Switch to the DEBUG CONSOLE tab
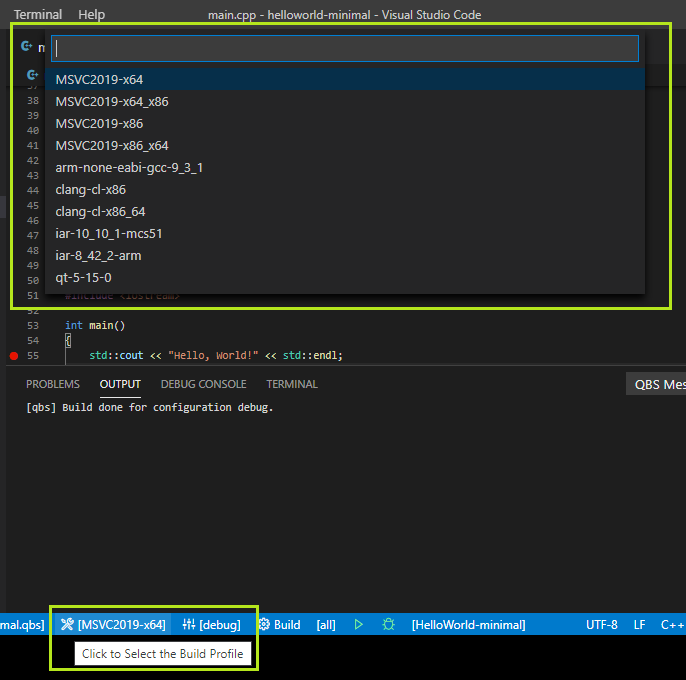The image size is (686, 680). click(x=203, y=384)
